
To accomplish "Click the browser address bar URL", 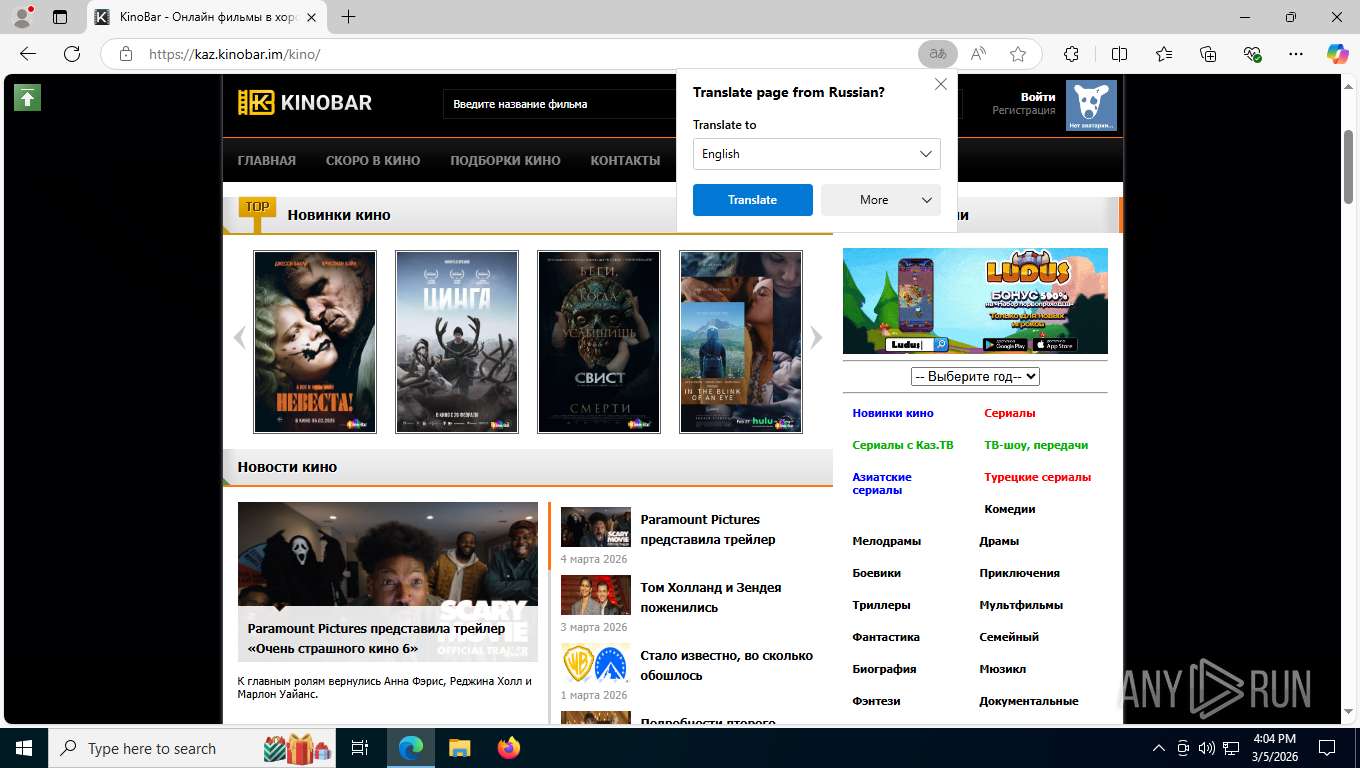I will pos(235,54).
